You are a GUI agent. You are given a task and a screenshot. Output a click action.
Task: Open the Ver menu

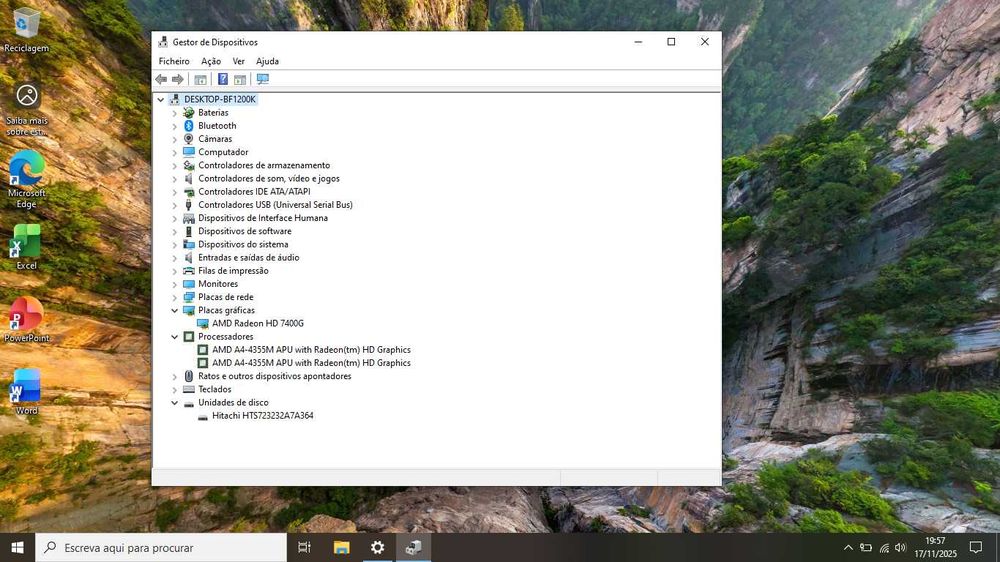[x=239, y=61]
